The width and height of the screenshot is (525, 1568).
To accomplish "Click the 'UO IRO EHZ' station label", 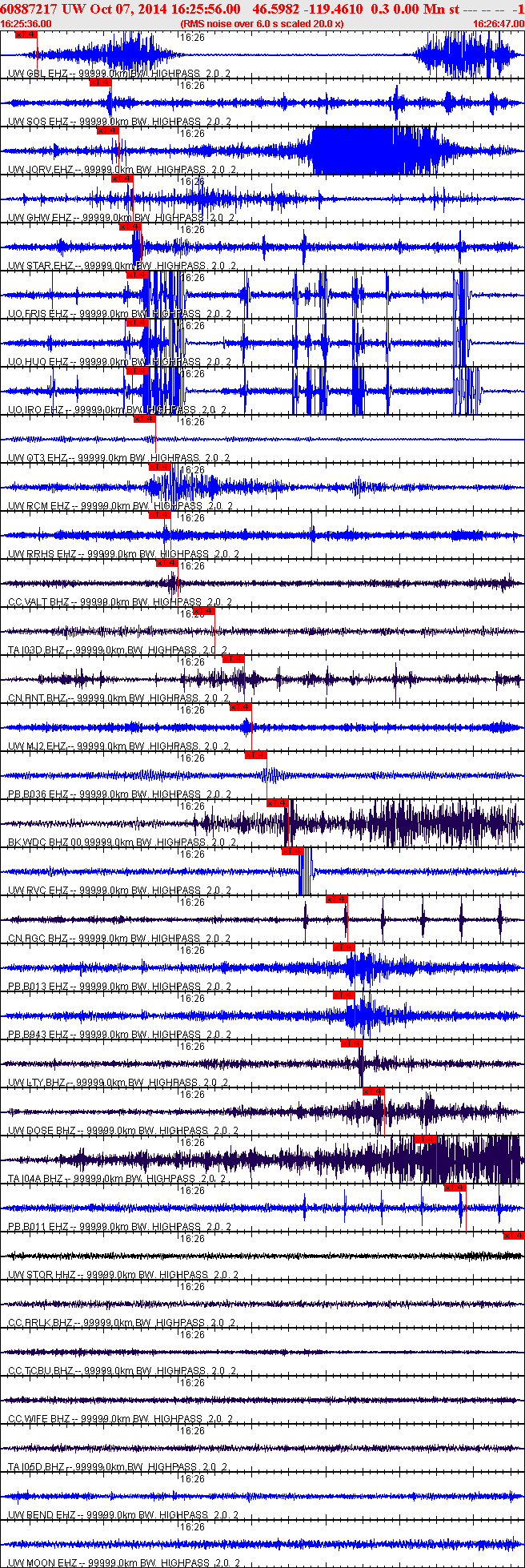I will [36, 410].
